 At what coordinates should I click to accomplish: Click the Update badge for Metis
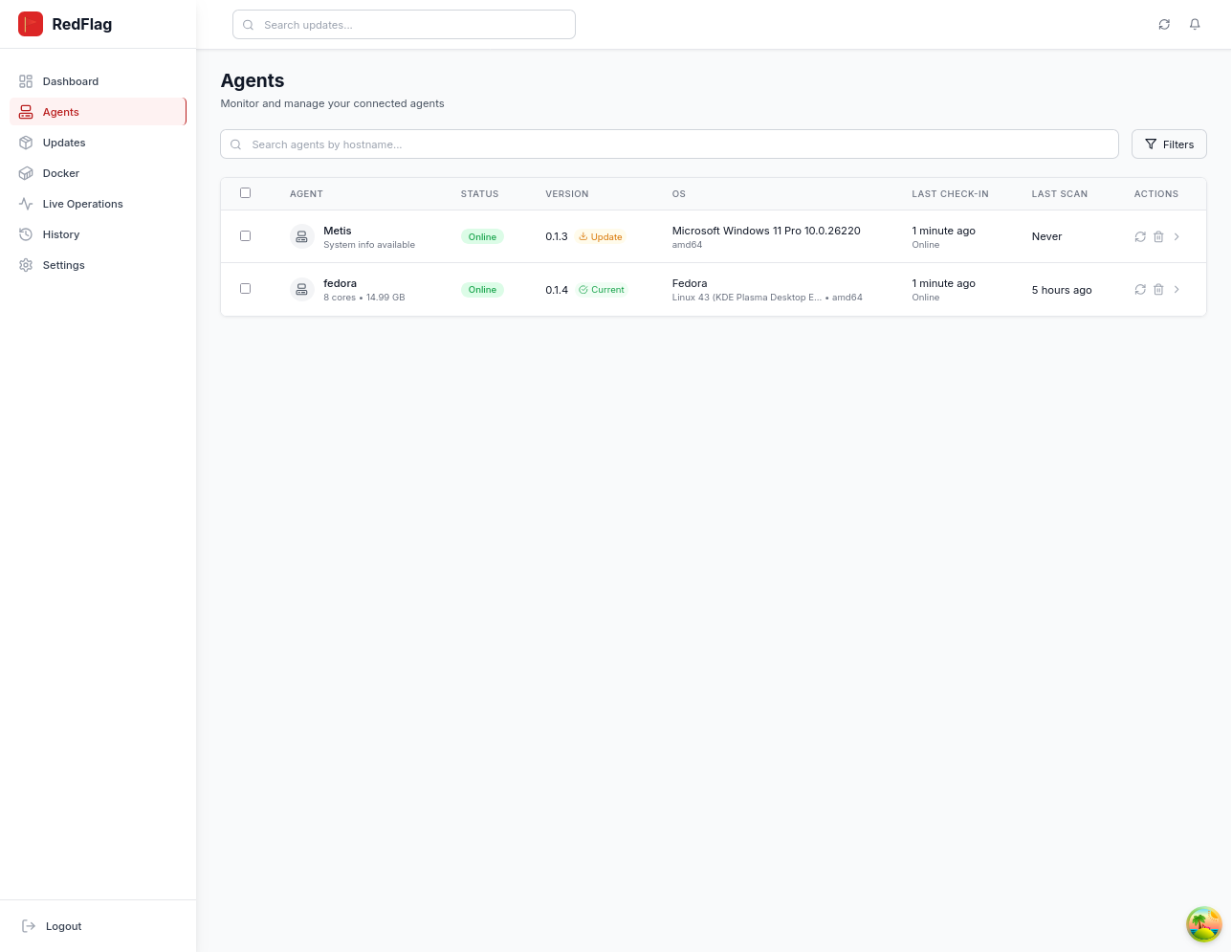pos(602,237)
